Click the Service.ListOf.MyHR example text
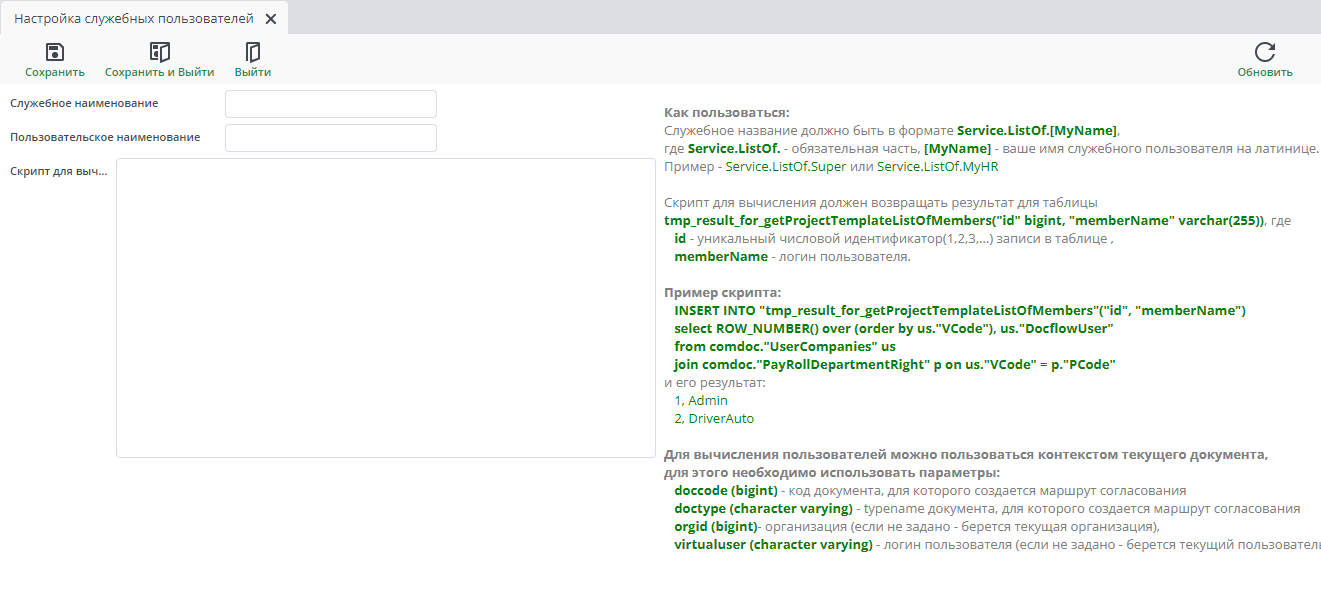The height and width of the screenshot is (600, 1321). pyautogui.click(x=937, y=167)
